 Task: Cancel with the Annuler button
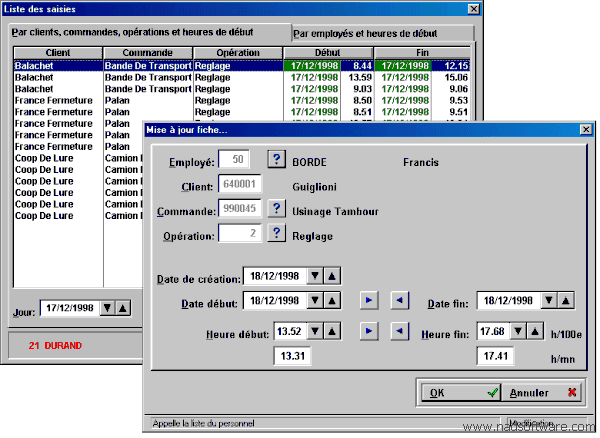click(541, 393)
